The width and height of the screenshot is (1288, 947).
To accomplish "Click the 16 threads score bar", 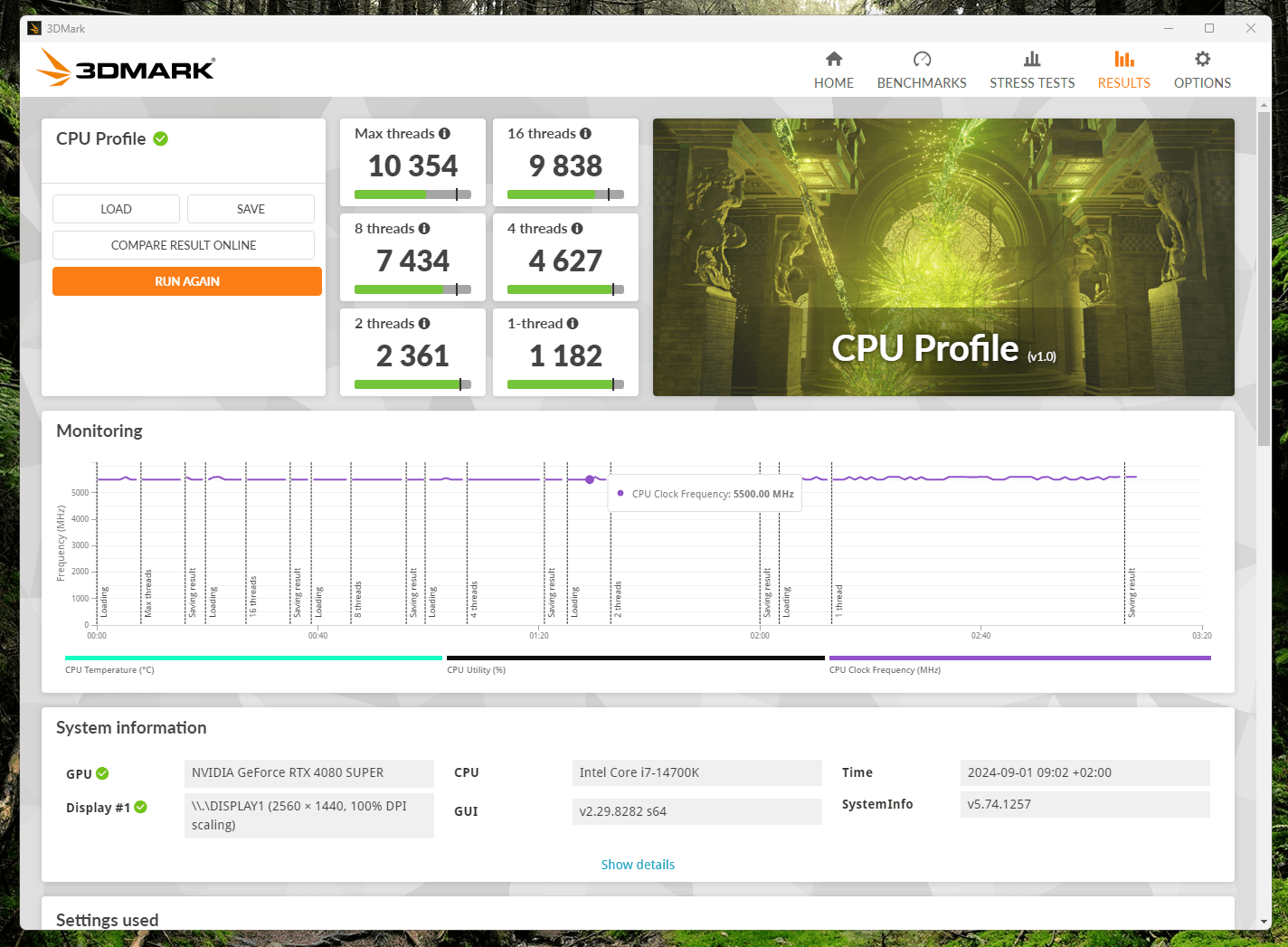I will (565, 194).
